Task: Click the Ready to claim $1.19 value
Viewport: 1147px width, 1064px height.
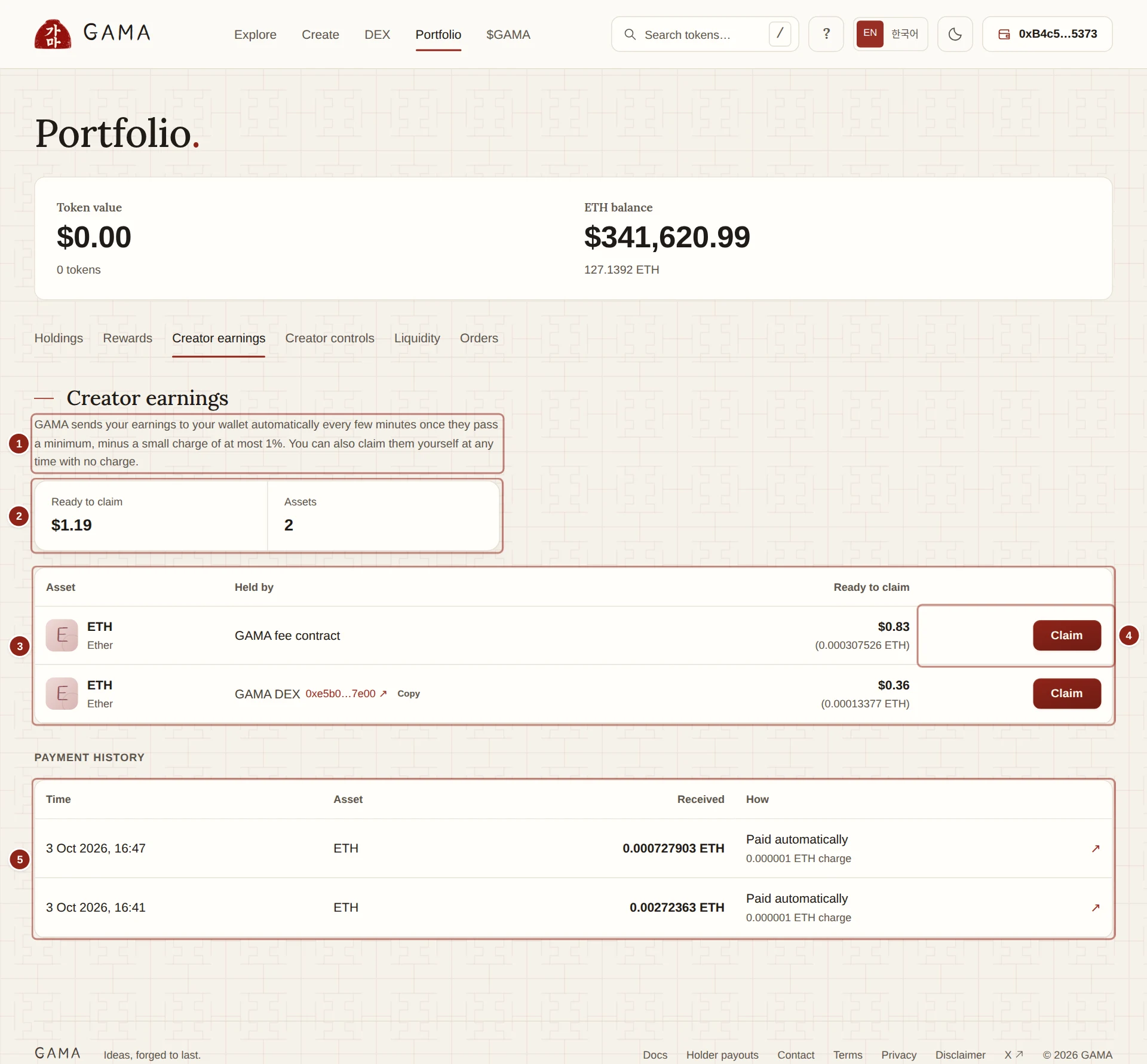Action: point(72,525)
